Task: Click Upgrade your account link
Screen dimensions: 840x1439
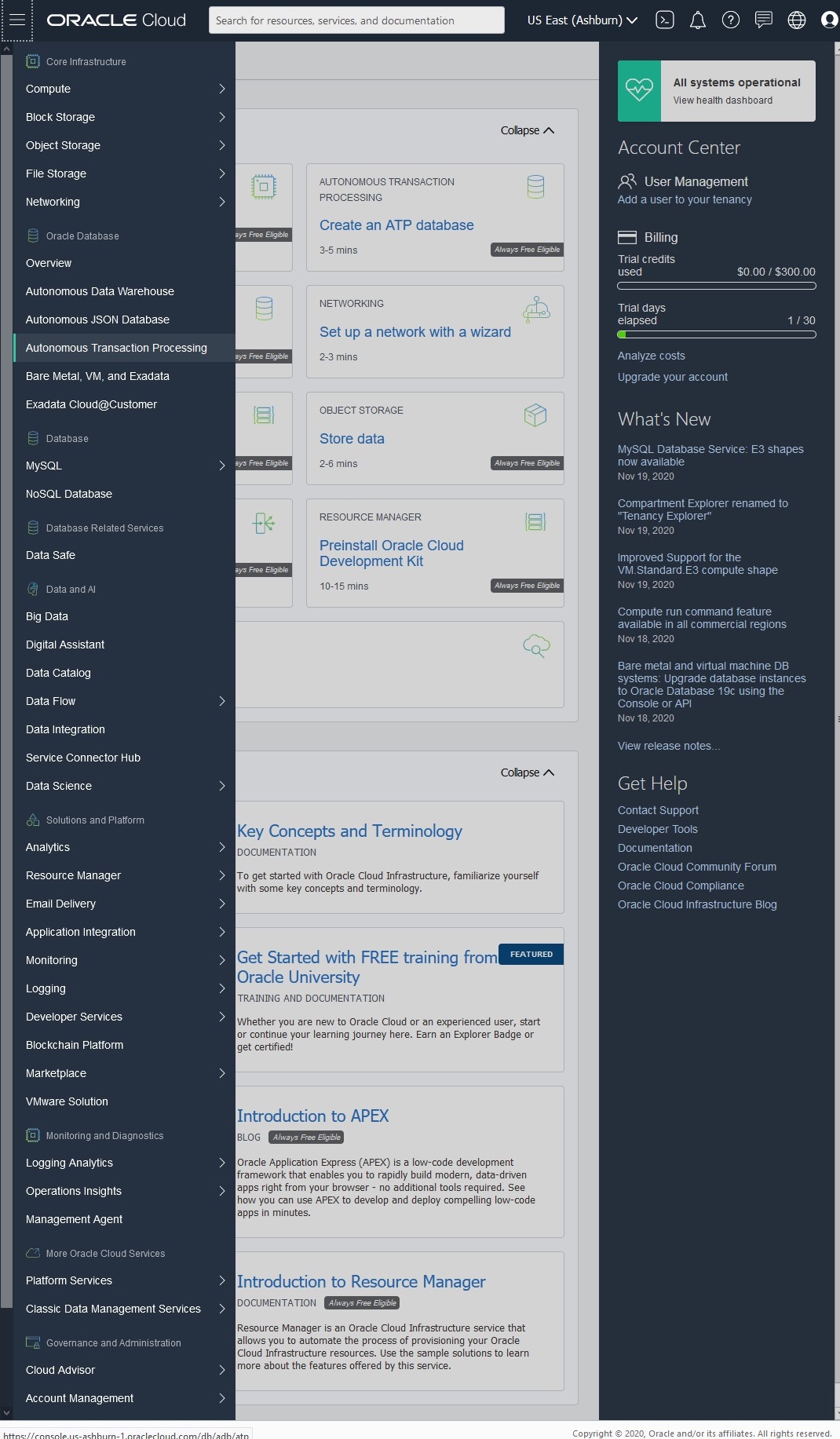Action: pos(673,377)
